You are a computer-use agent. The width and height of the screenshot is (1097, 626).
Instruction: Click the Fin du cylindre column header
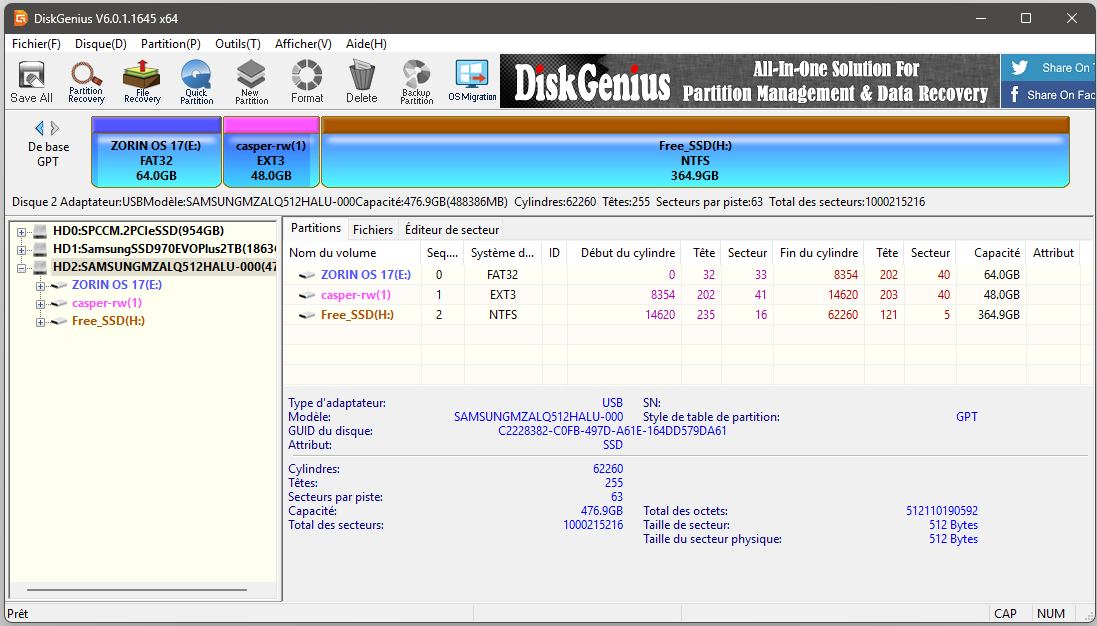pyautogui.click(x=819, y=253)
